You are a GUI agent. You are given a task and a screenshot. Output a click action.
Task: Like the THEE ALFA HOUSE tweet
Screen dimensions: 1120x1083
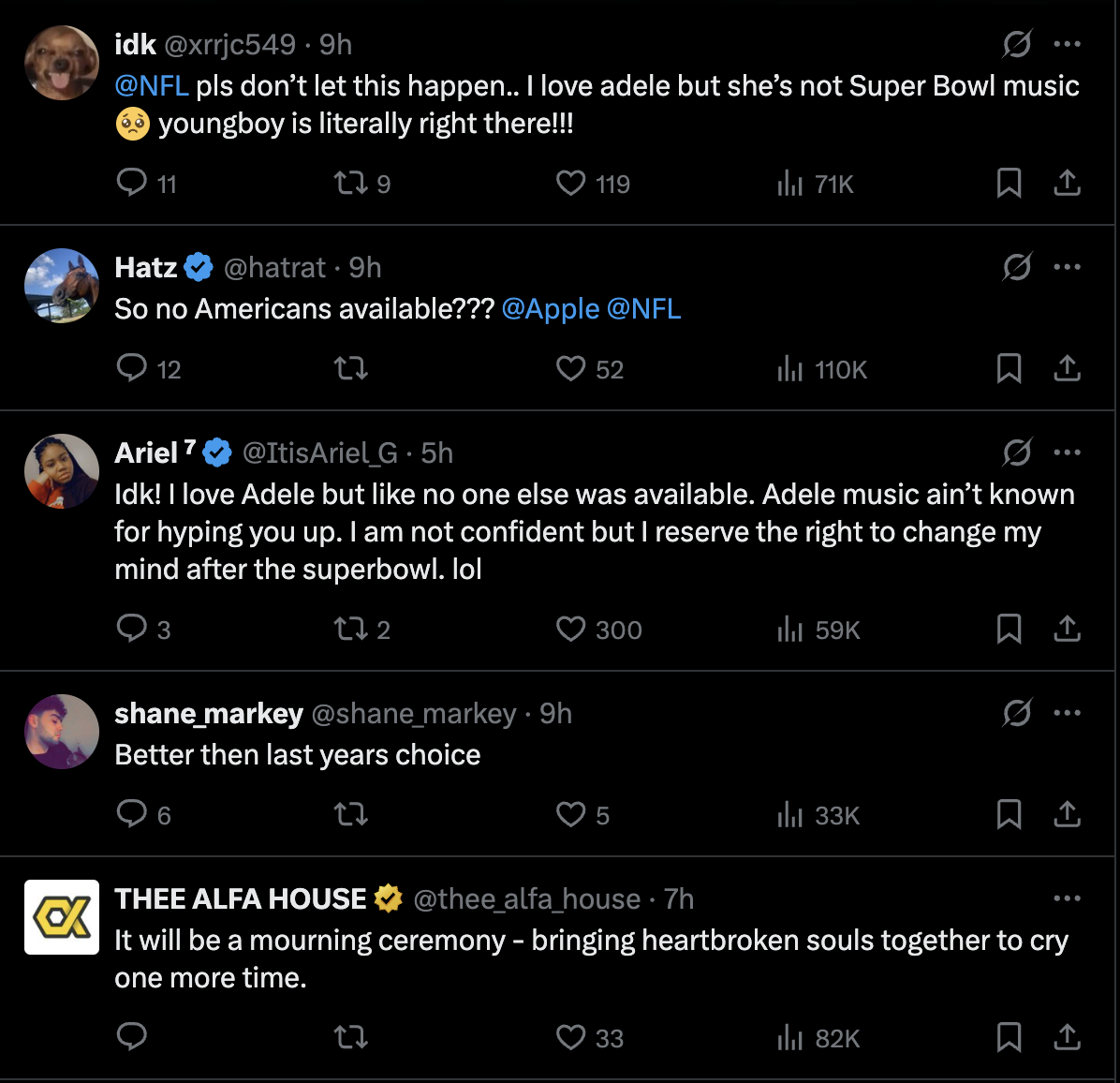[x=571, y=1037]
